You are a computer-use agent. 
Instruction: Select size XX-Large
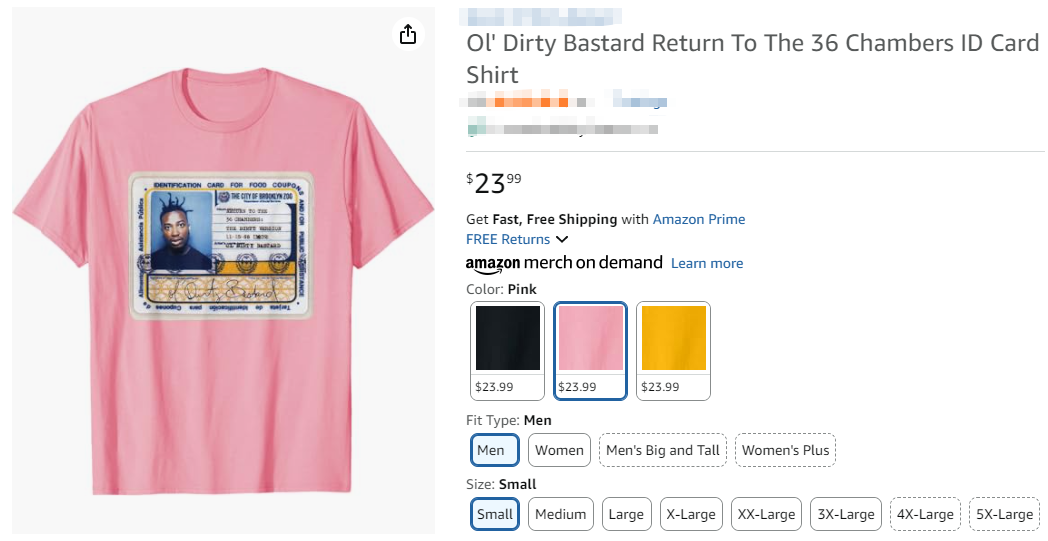[x=766, y=514]
